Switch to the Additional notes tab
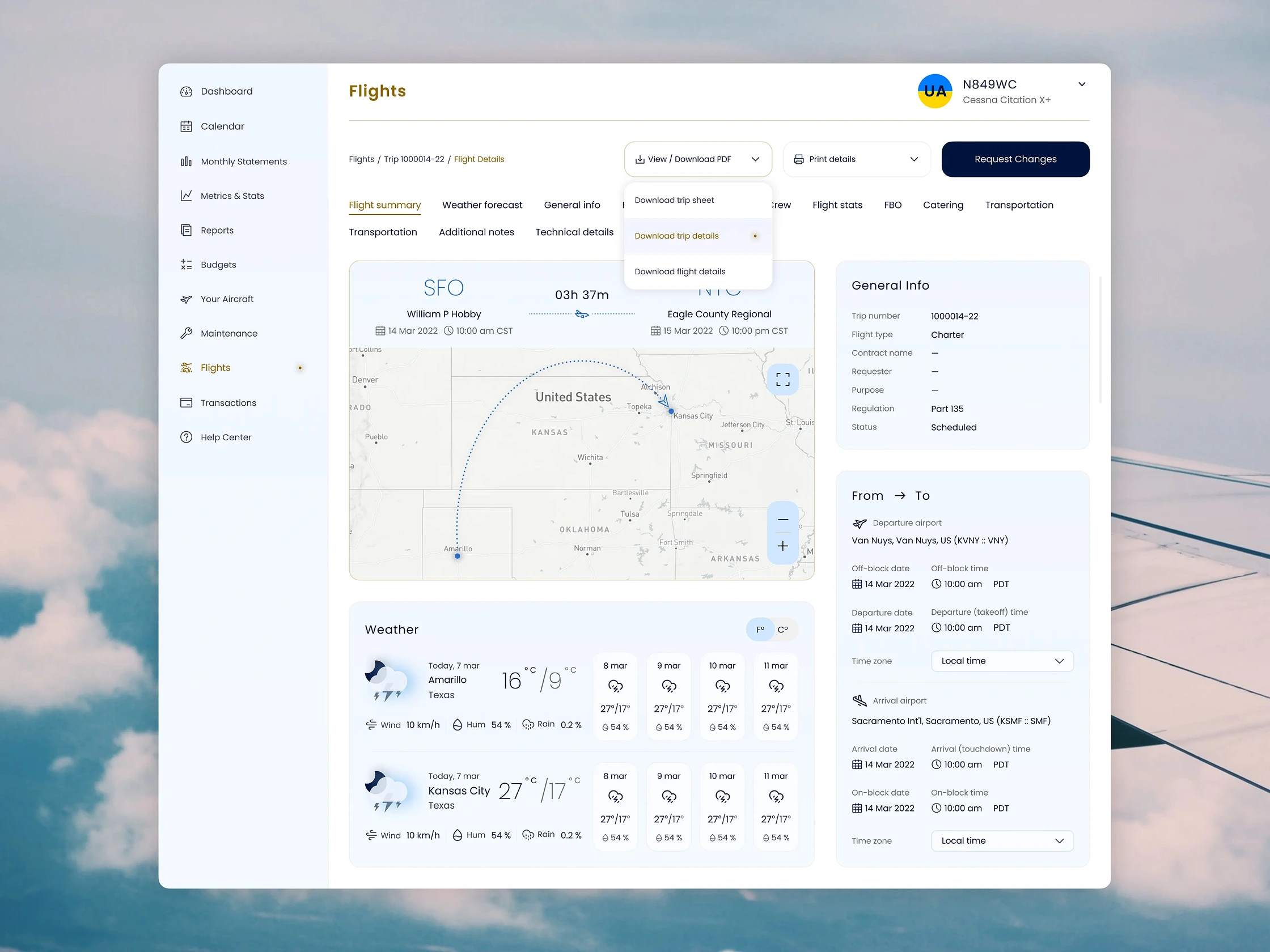 click(476, 232)
